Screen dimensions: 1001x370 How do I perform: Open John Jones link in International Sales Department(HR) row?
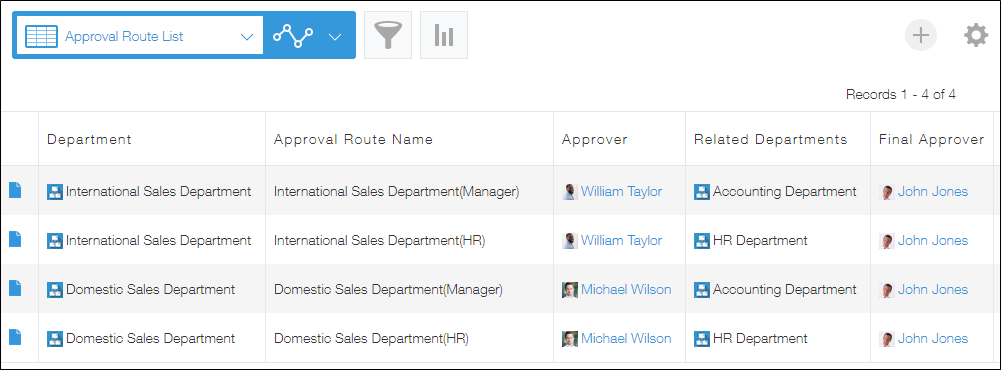click(933, 240)
